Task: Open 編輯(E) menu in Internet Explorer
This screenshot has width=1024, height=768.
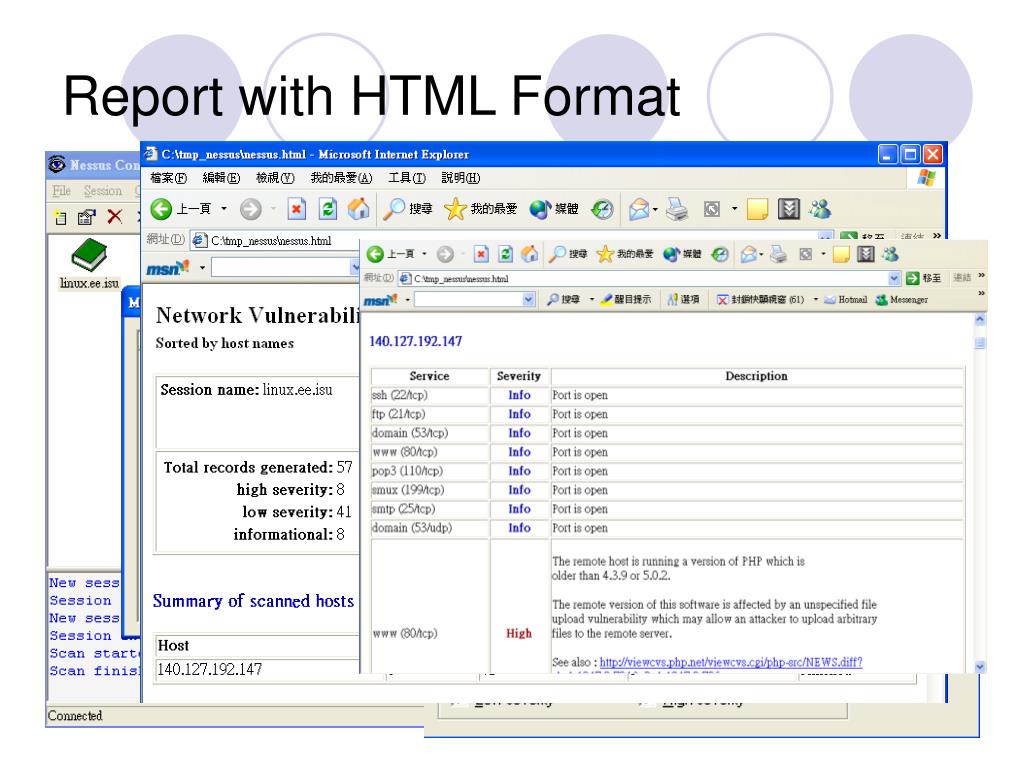Action: coord(221,178)
